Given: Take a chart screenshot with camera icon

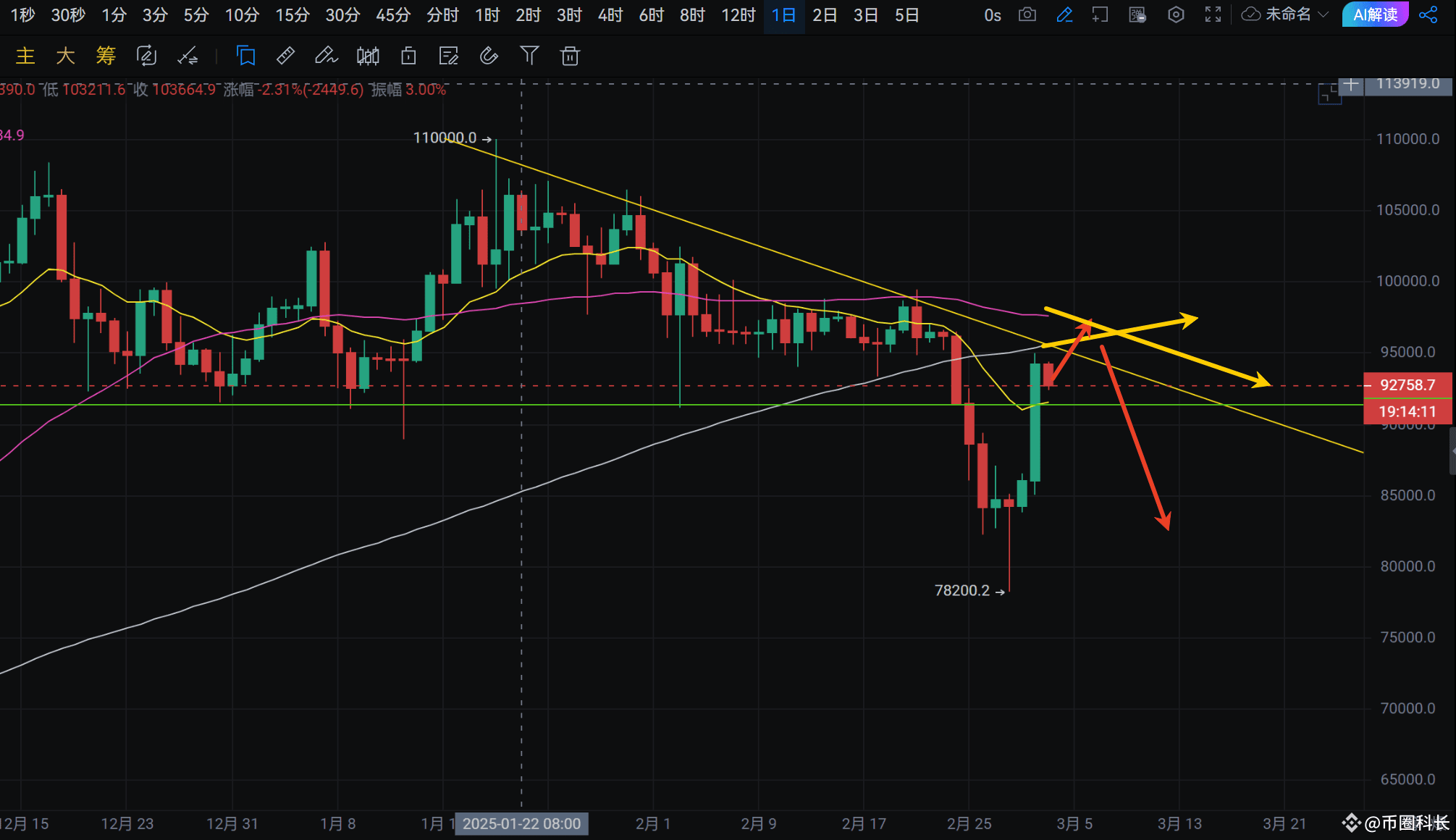Looking at the screenshot, I should click(1027, 14).
